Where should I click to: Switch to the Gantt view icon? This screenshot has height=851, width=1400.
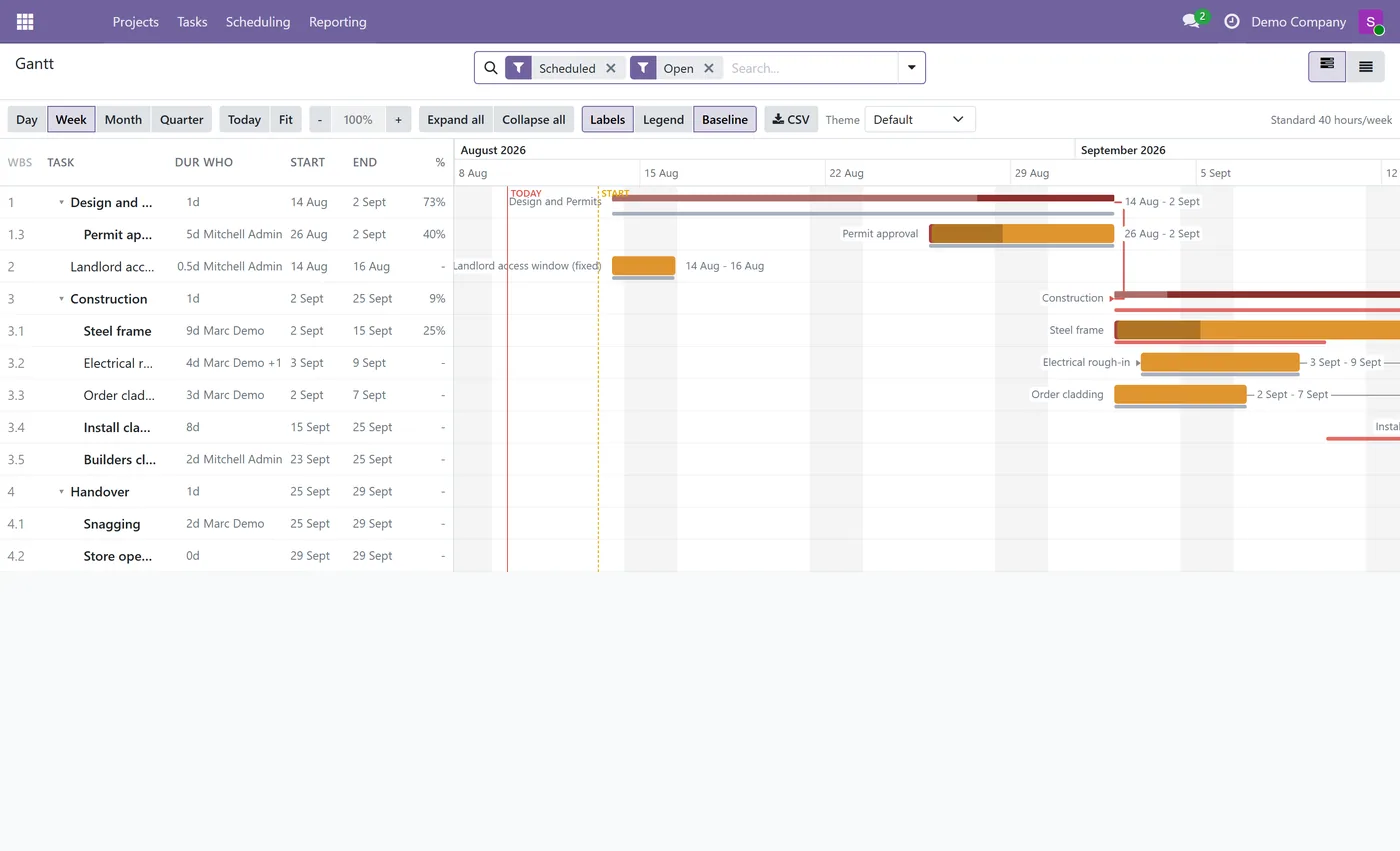1327,66
